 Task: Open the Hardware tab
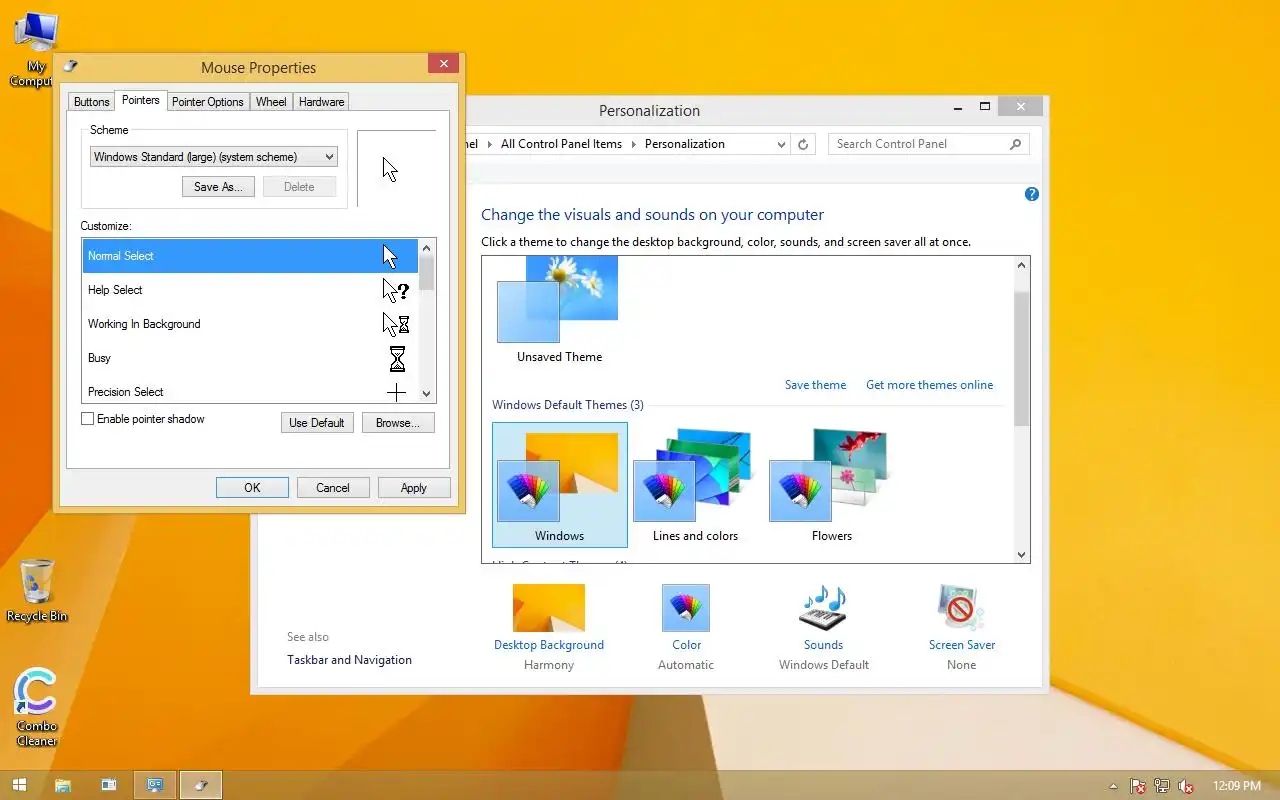coord(321,102)
